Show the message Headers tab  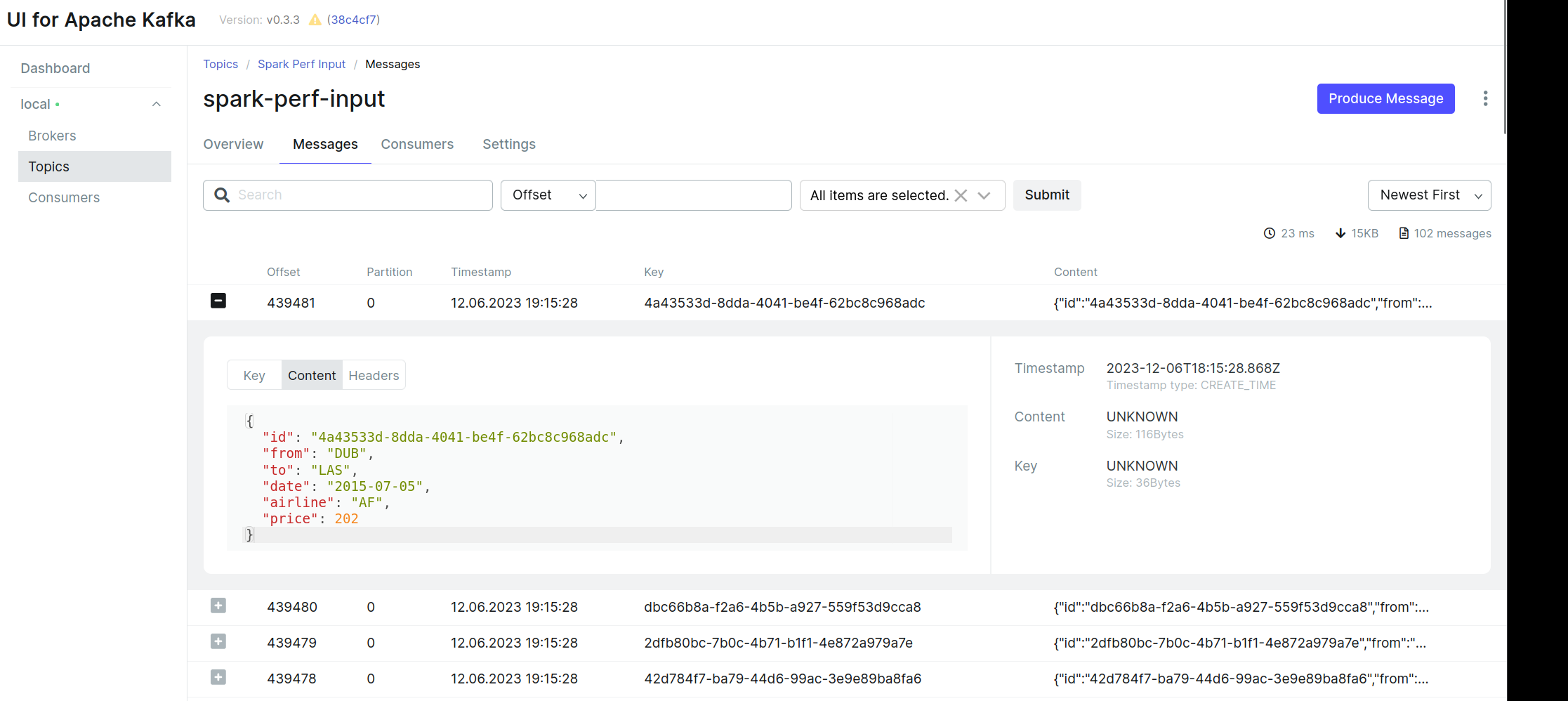(x=374, y=375)
